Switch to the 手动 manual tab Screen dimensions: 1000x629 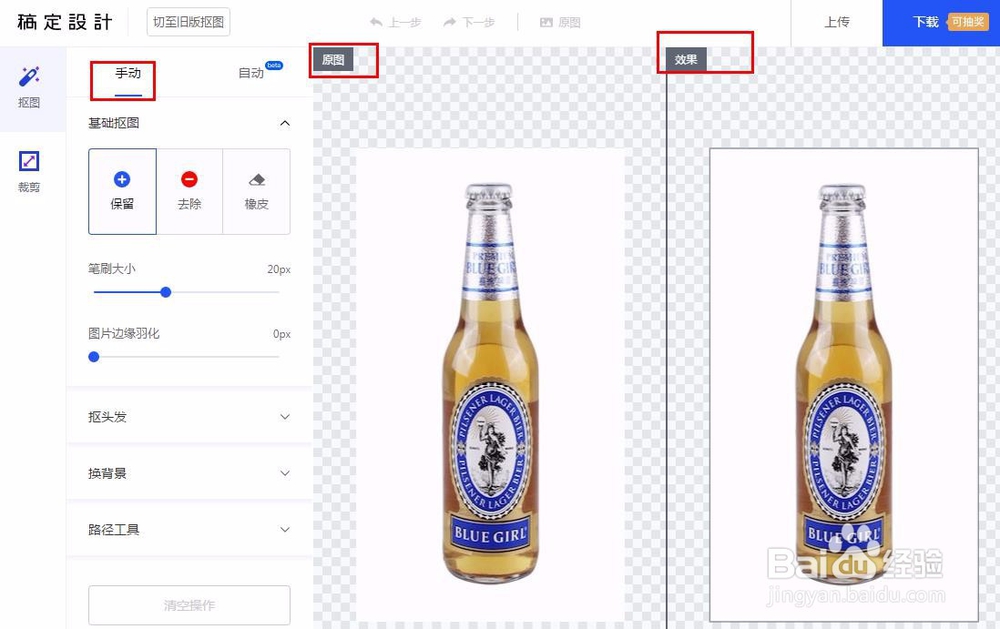(128, 73)
